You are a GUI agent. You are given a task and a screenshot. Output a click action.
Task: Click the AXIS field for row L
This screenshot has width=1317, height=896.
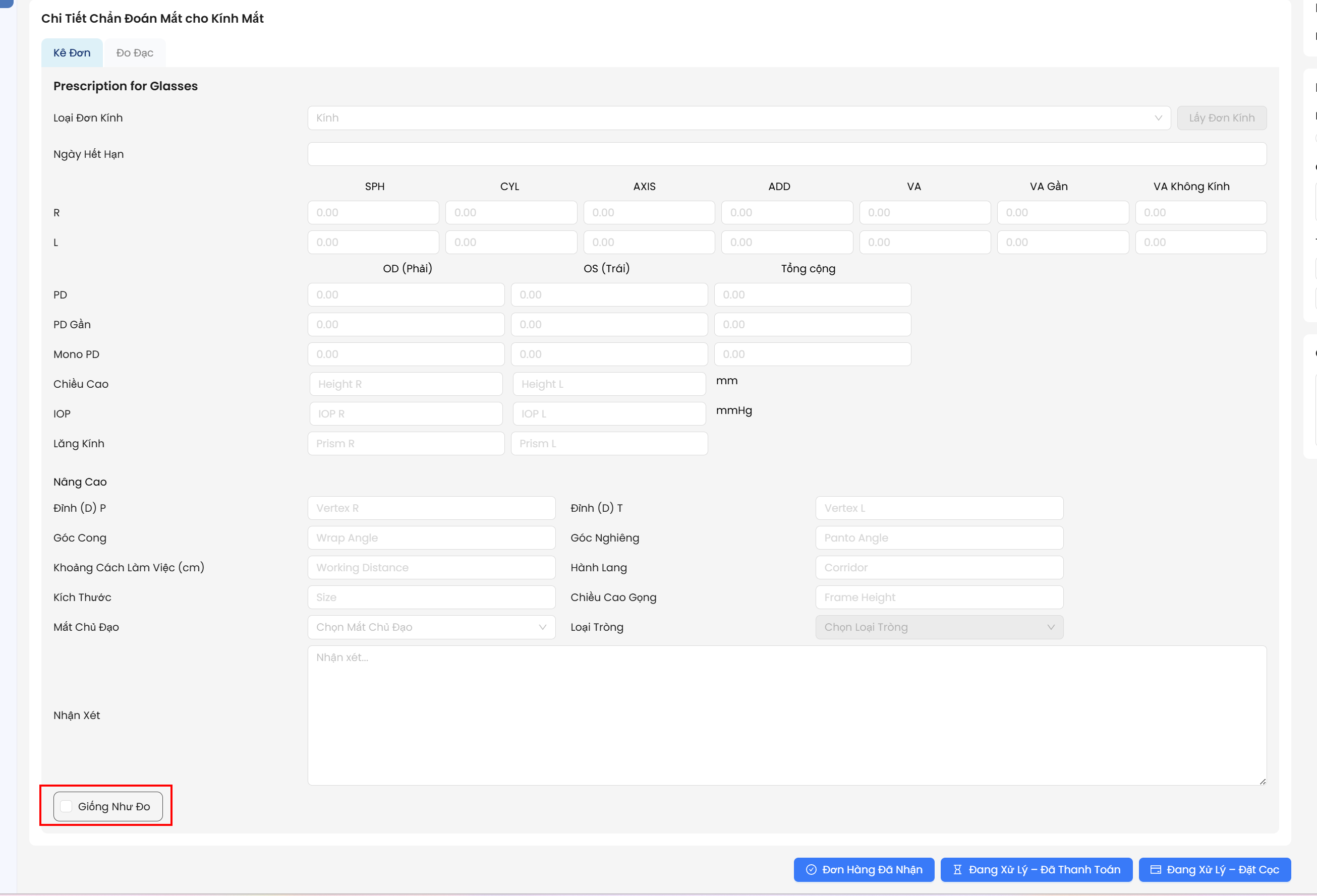650,243
